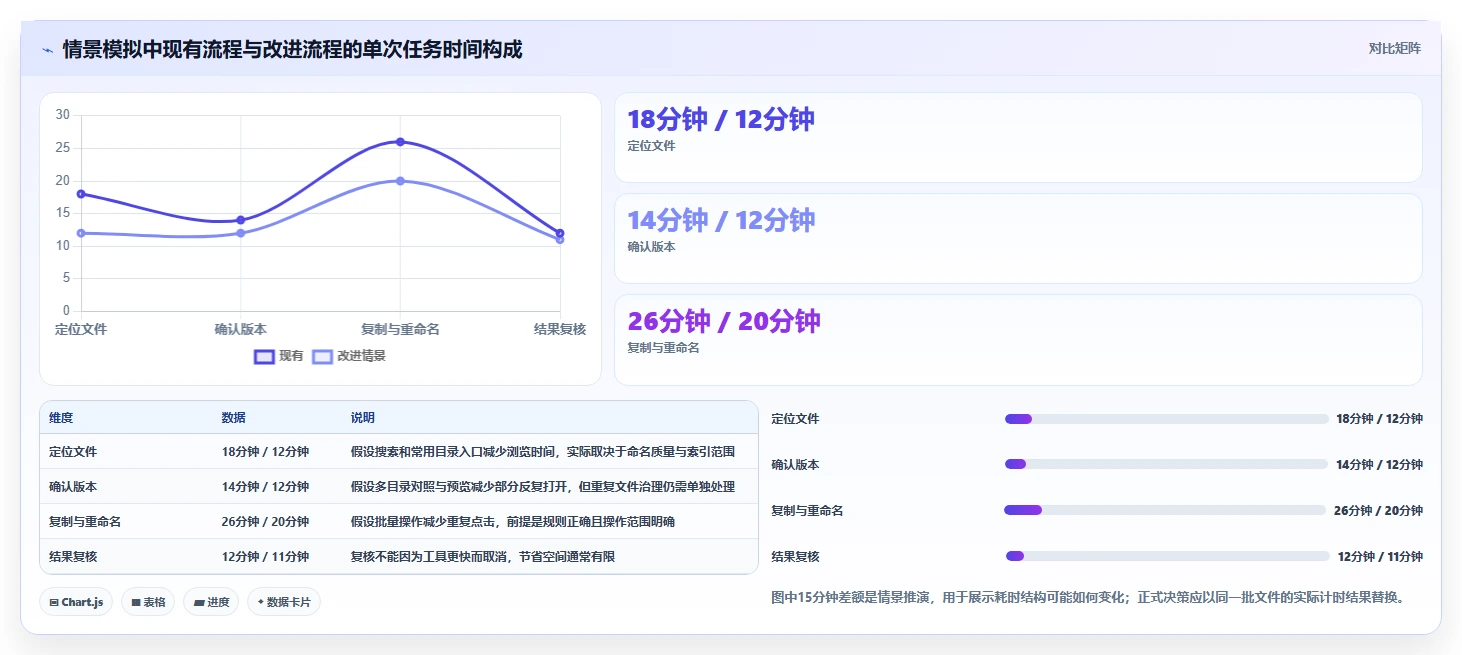Click the 现有 legend color box
The height and width of the screenshot is (655, 1462).
(x=264, y=356)
